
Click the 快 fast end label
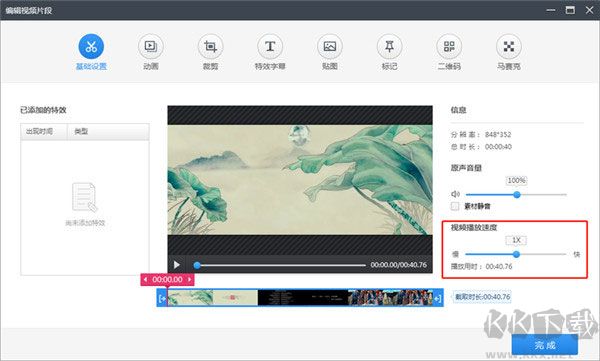tap(577, 254)
